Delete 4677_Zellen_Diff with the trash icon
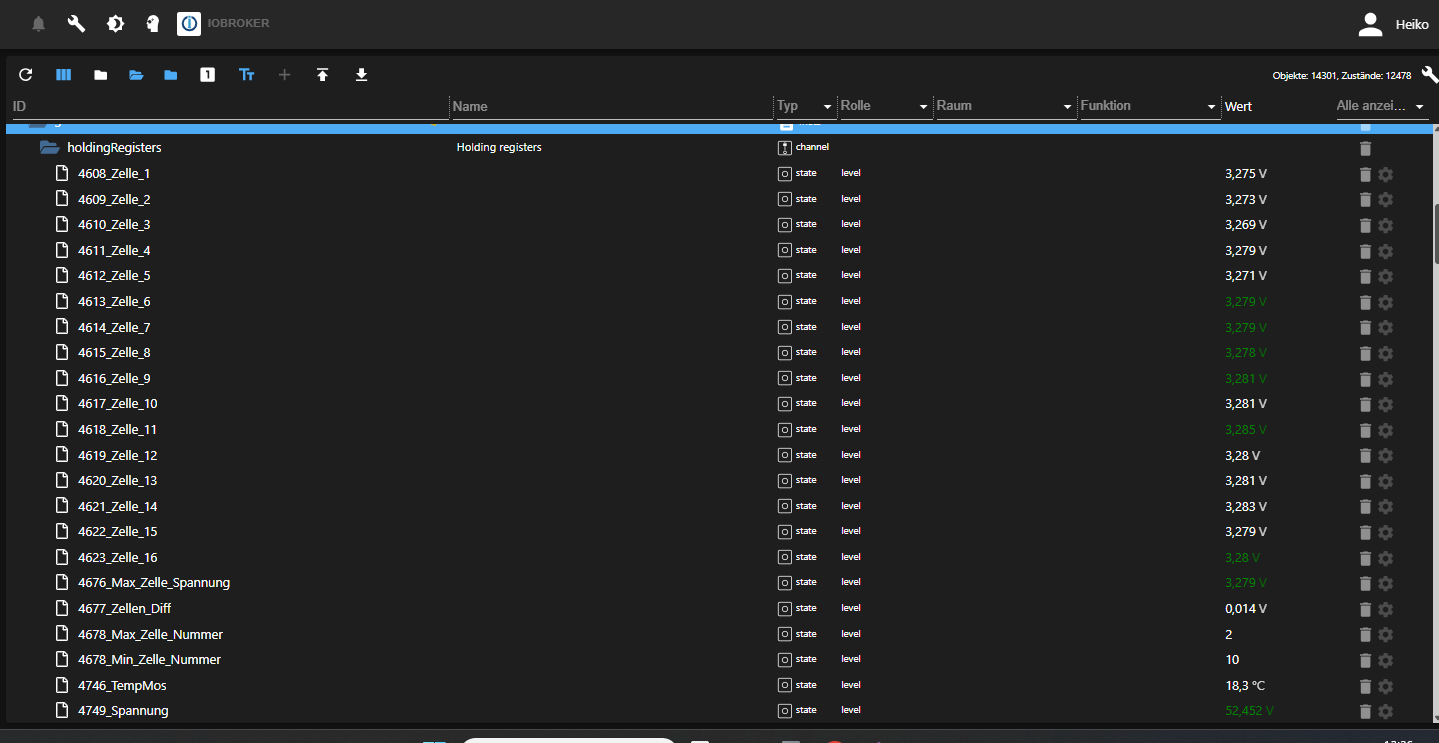This screenshot has width=1439, height=743. pos(1365,609)
